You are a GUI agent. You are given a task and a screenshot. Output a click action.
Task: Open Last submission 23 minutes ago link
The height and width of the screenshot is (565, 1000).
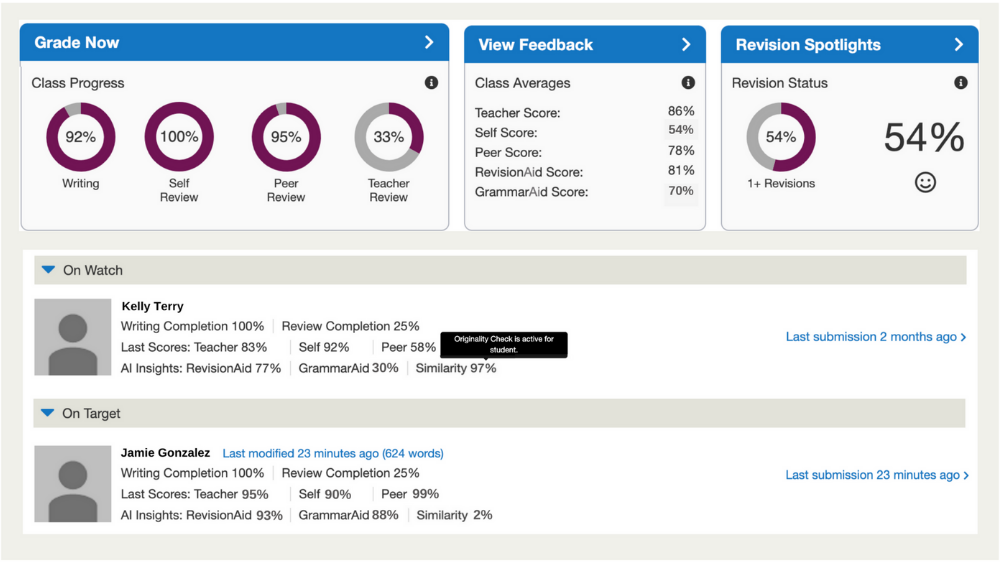click(877, 475)
